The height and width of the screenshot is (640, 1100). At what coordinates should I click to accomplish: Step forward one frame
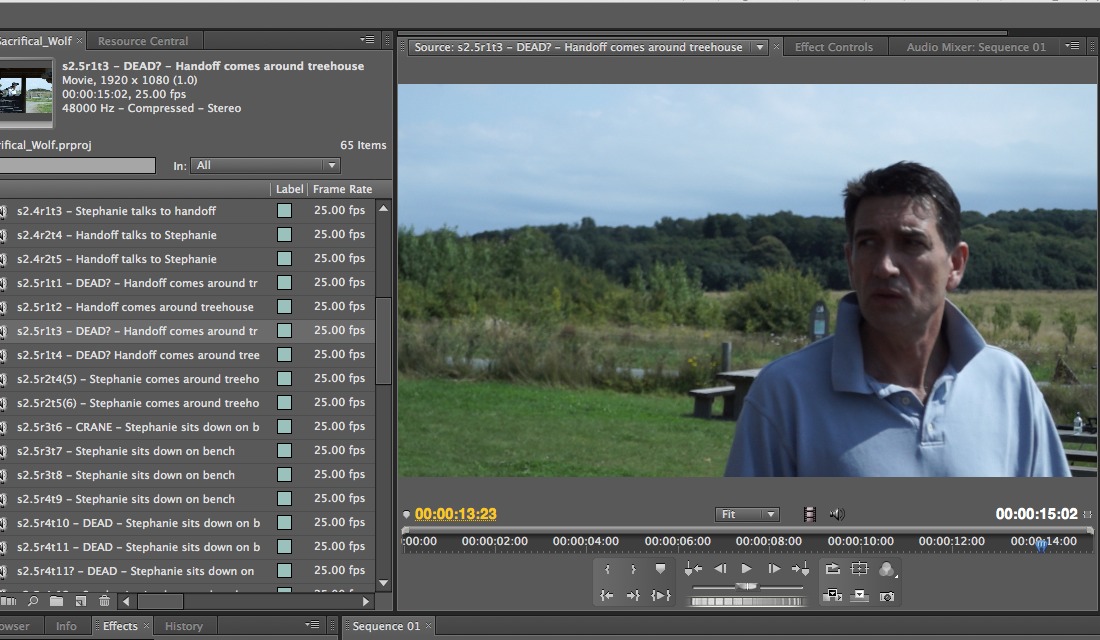coord(773,569)
